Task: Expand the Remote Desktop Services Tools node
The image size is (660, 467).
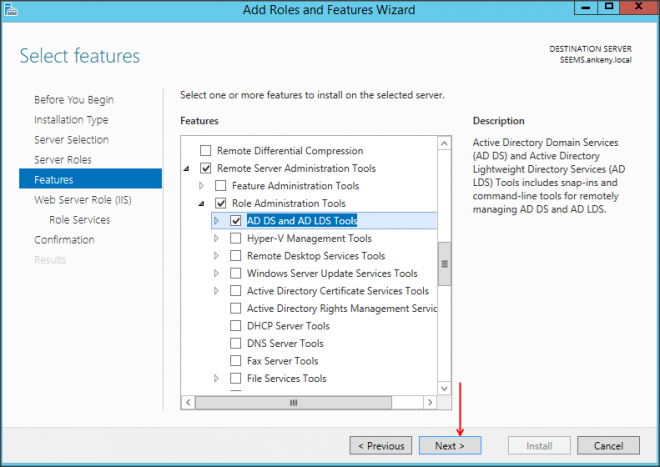Action: point(217,256)
